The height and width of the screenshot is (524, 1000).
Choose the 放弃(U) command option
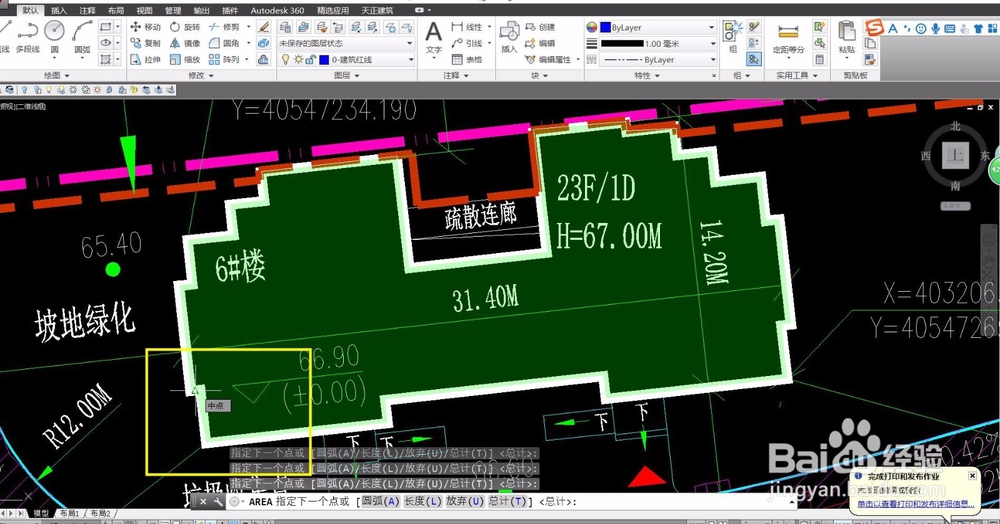pyautogui.click(x=465, y=502)
